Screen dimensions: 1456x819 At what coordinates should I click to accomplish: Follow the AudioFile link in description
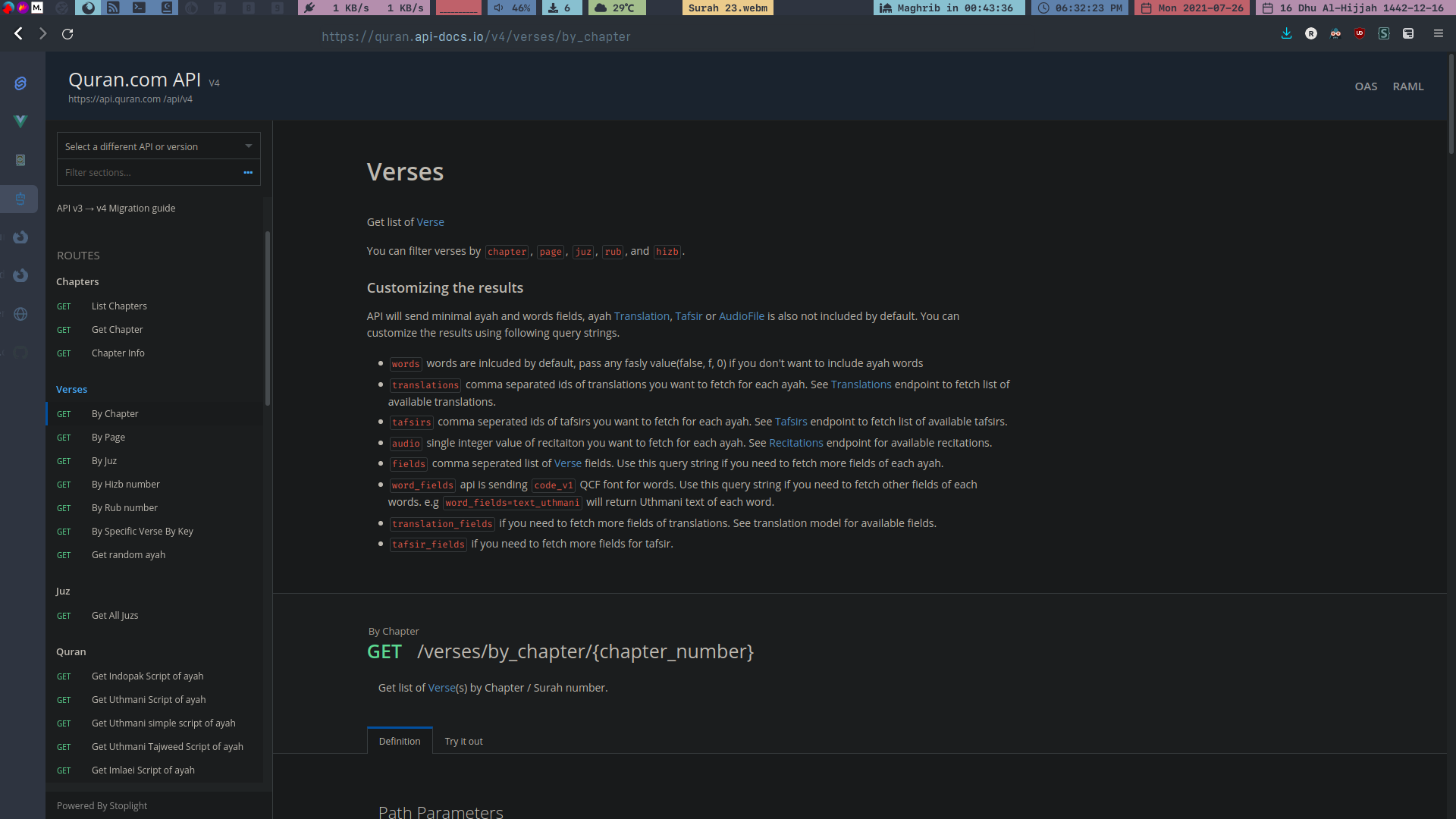[741, 316]
